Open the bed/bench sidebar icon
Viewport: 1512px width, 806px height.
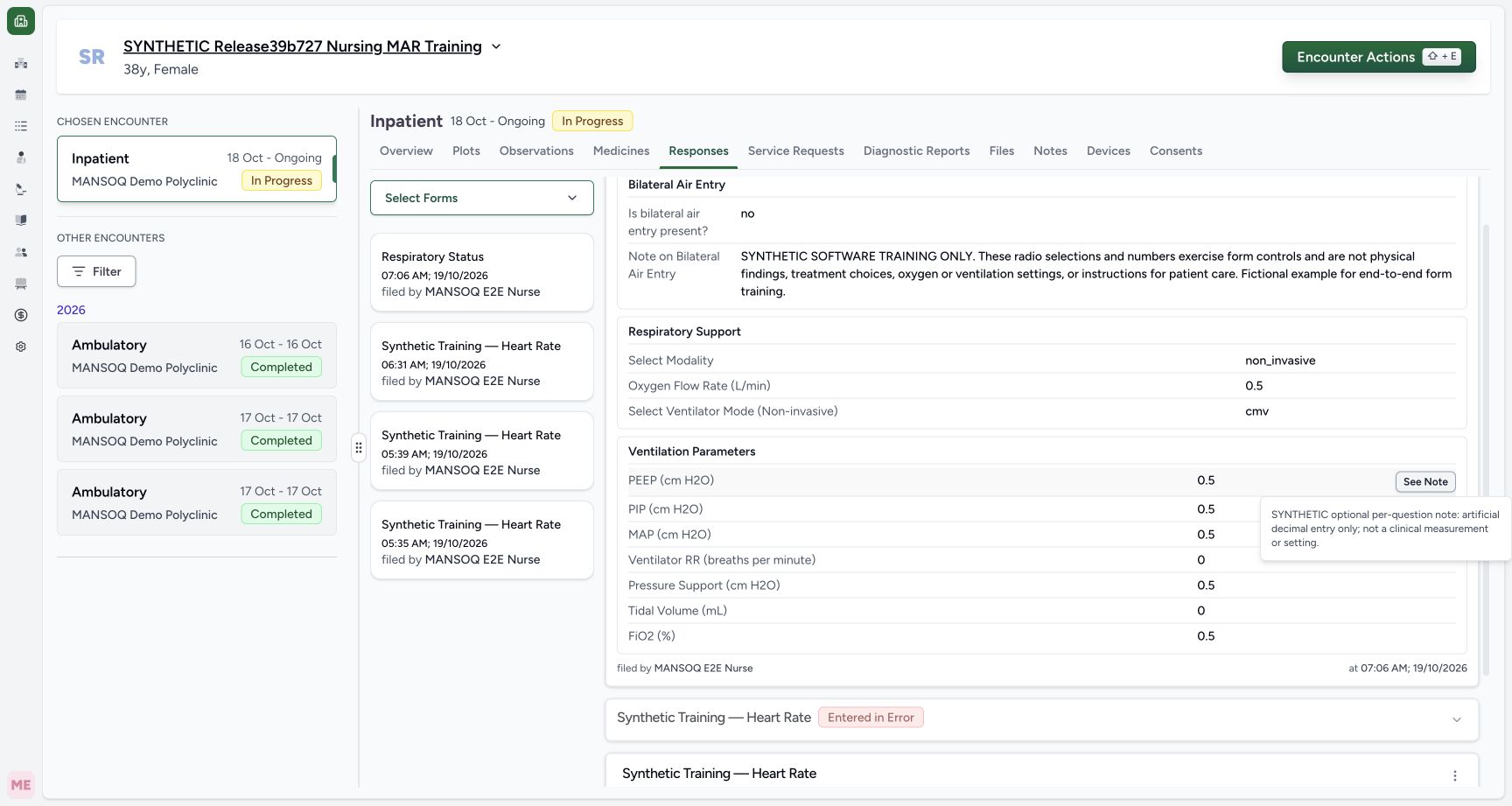point(21,284)
